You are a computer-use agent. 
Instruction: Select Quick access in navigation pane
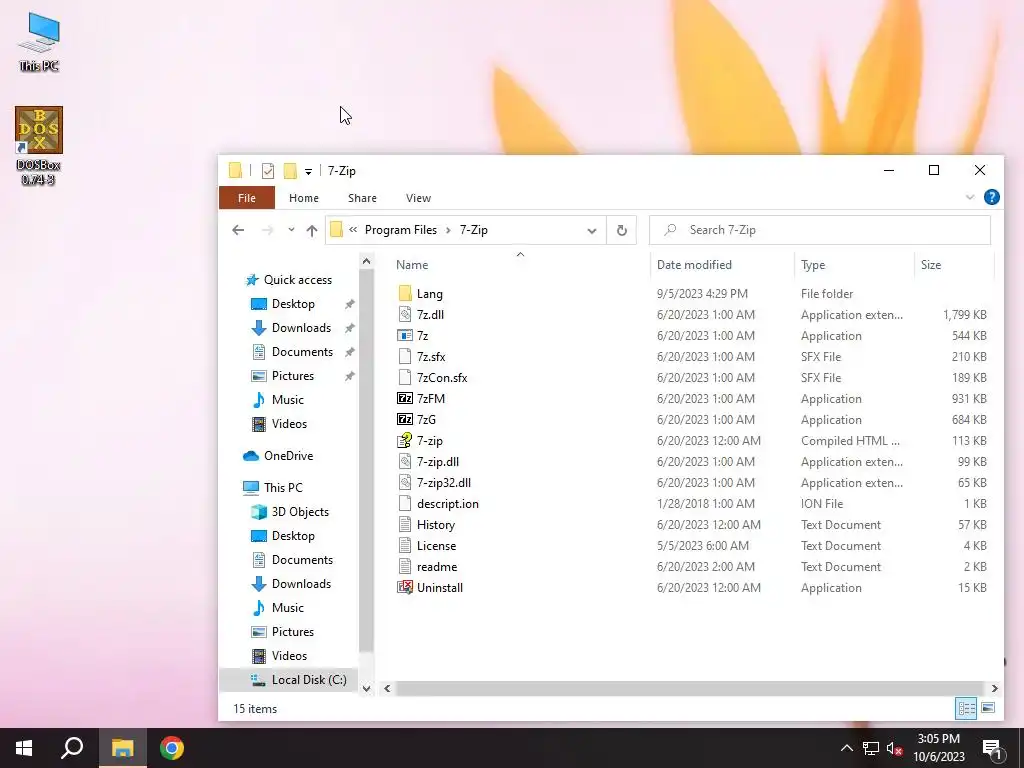[298, 280]
